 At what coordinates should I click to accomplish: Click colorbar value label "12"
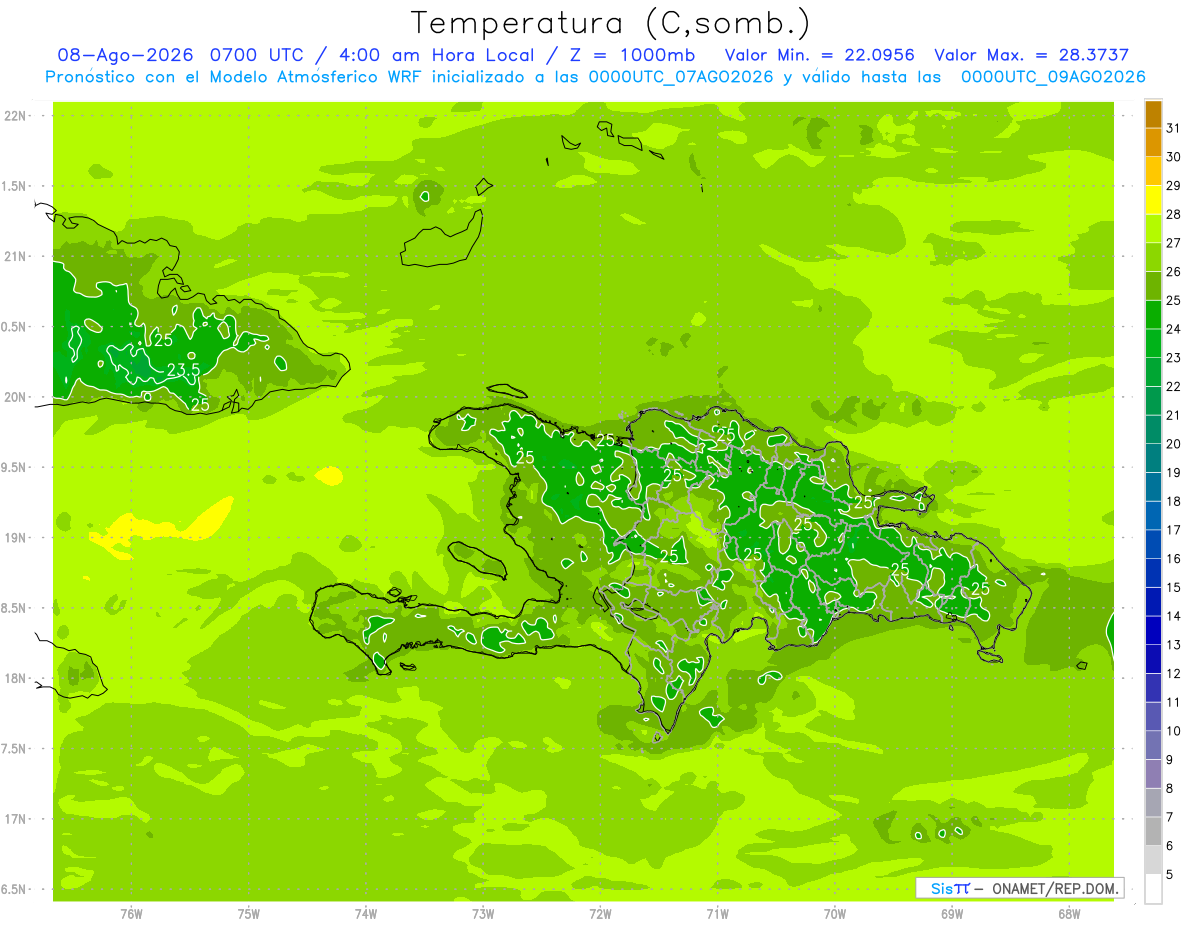[x=1173, y=673]
